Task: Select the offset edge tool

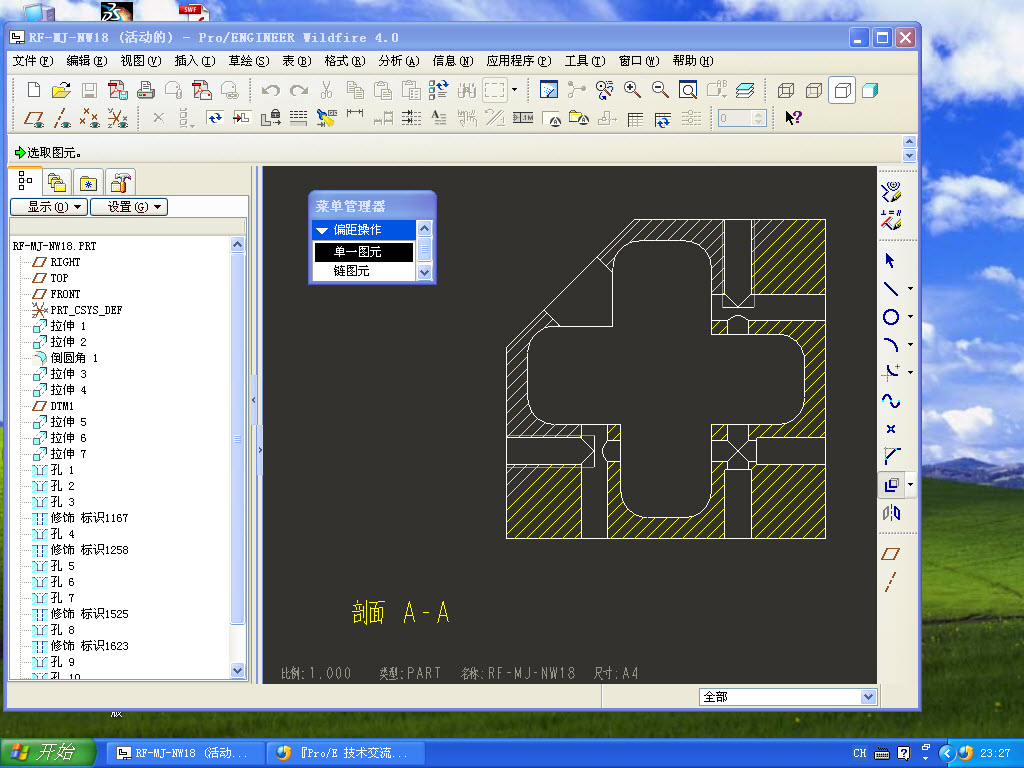Action: [891, 485]
